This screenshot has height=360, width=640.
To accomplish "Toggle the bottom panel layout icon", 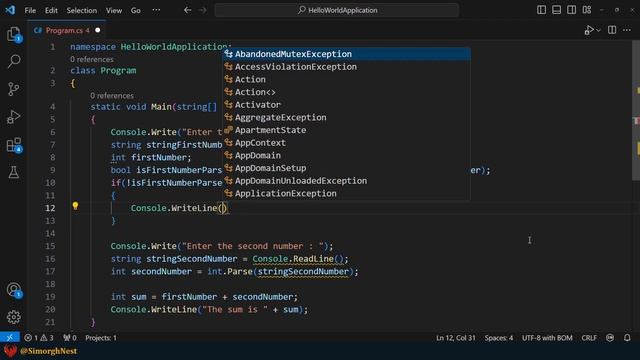I will [556, 10].
